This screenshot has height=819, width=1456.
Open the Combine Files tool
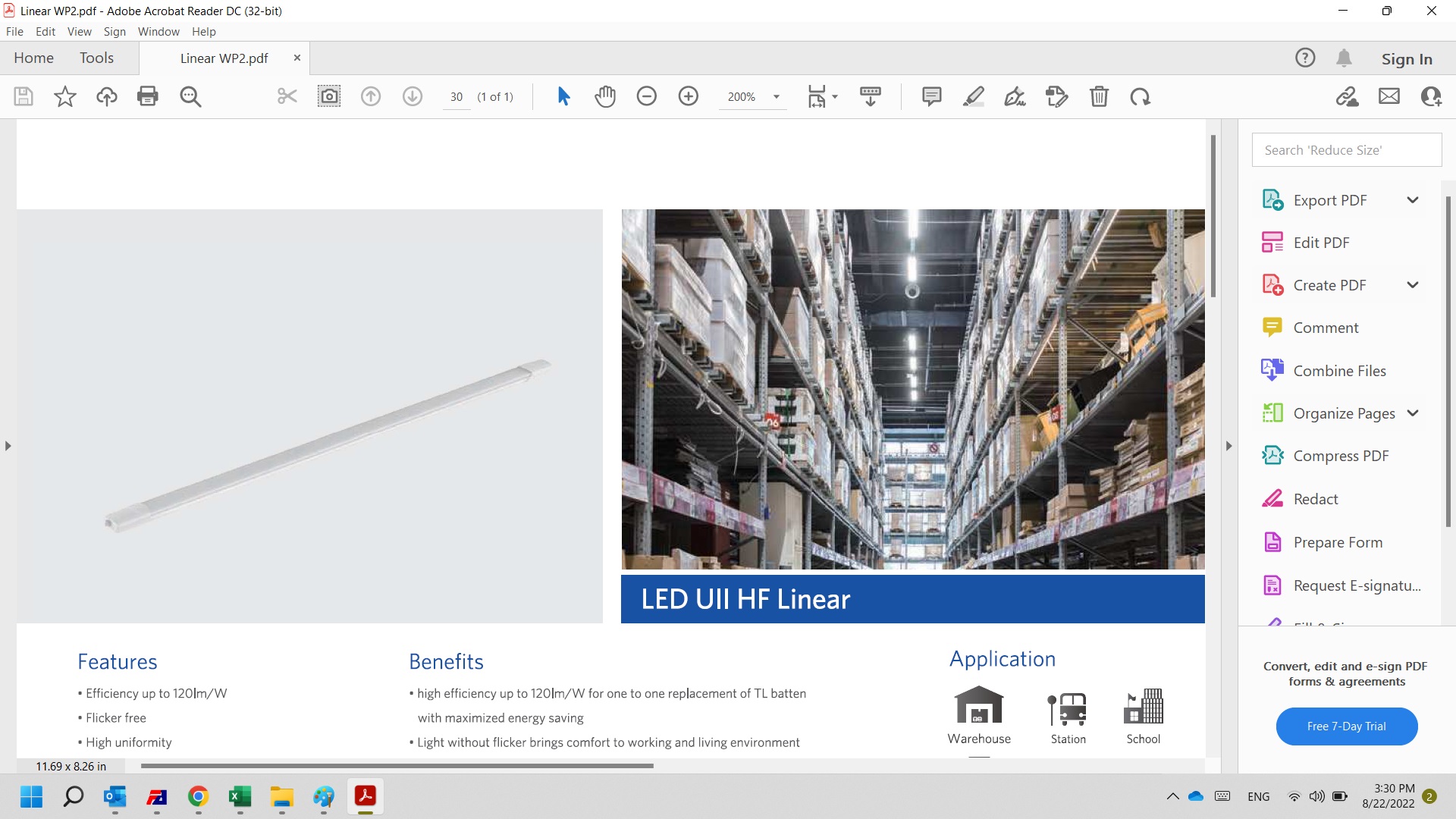tap(1338, 371)
